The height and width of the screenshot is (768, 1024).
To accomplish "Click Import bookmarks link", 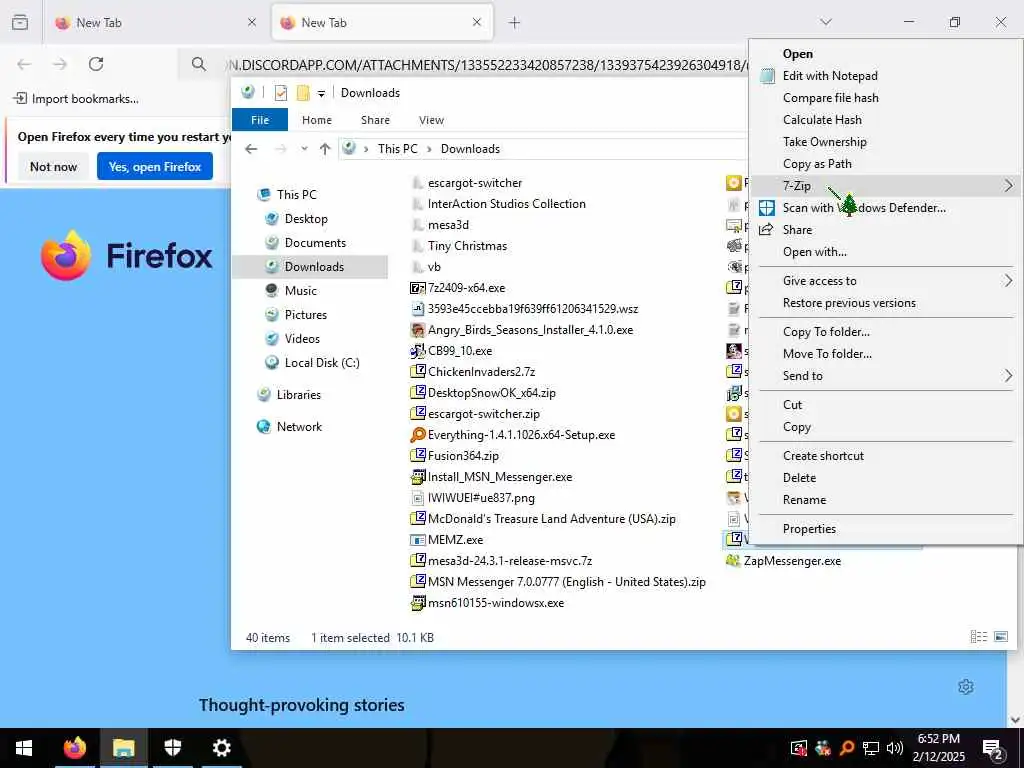I will 76,99.
